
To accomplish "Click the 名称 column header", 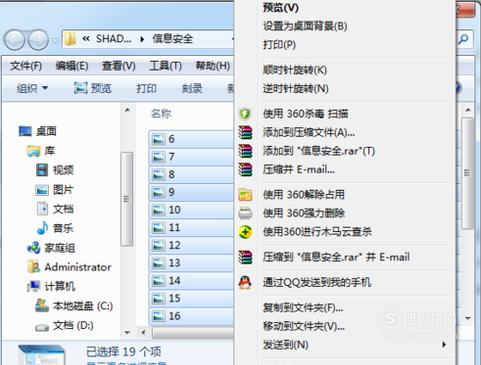I will tap(161, 114).
